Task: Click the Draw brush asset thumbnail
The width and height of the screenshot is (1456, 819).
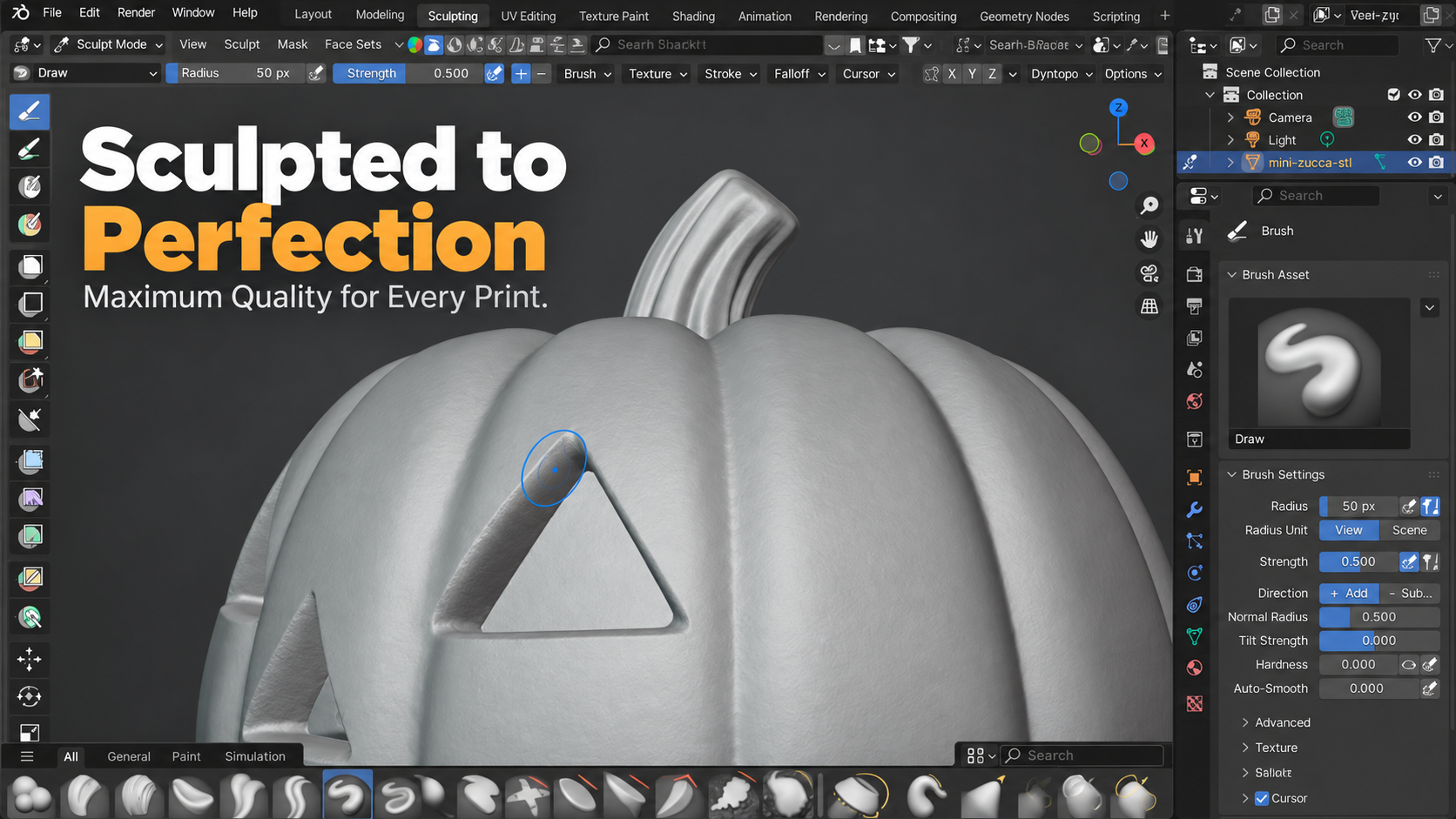Action: tap(1318, 364)
